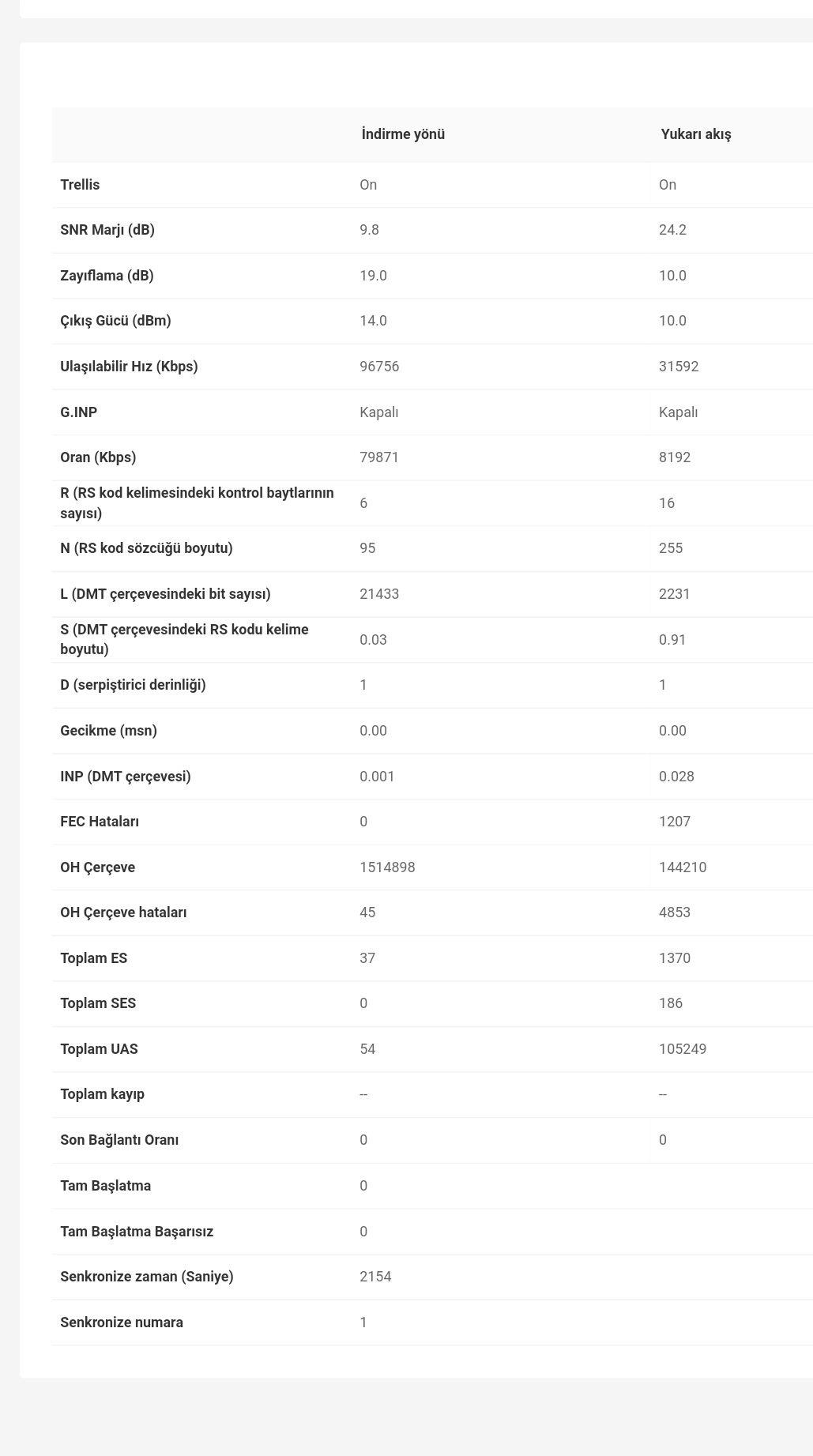This screenshot has height=1456, width=813.
Task: Select the Senkronize numara row label
Action: click(x=122, y=1322)
